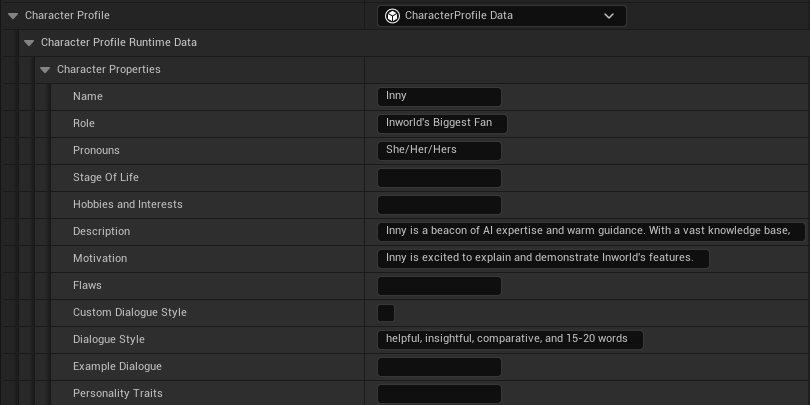
Task: Click the Character Properties header text
Action: pos(108,69)
